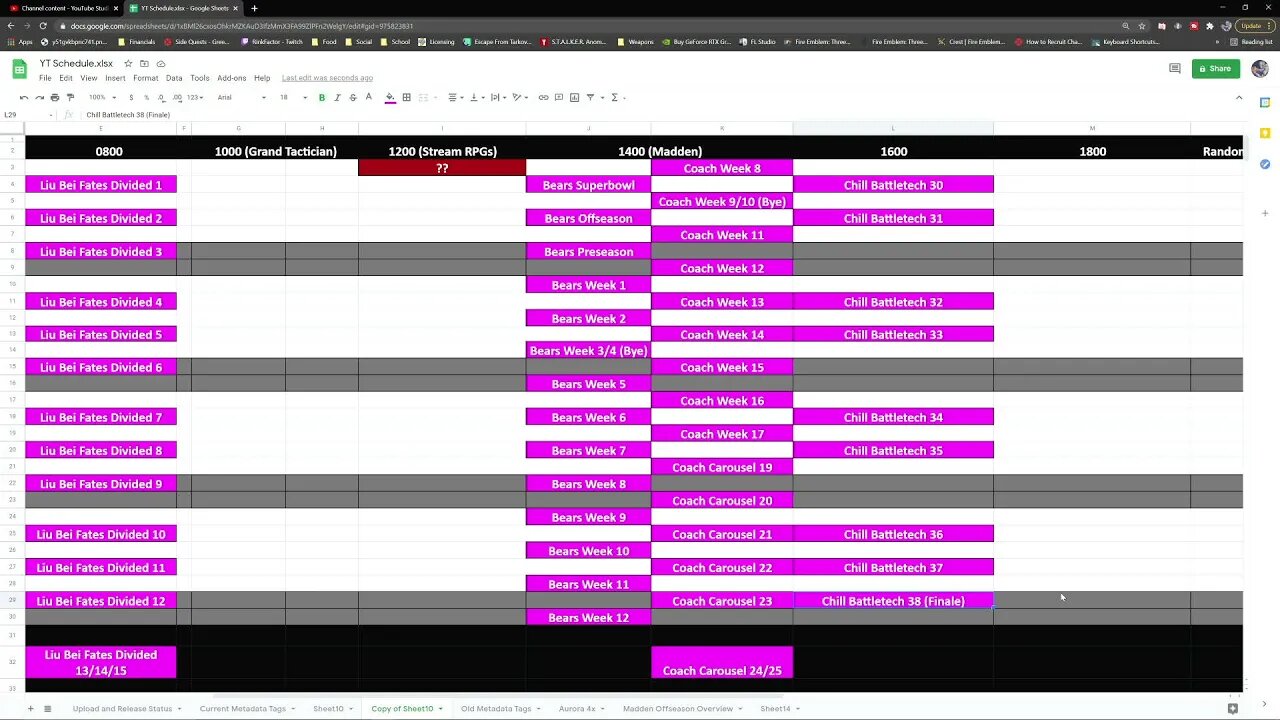Screen dimensions: 1280x720
Task: Open the File menu
Action: 45,78
